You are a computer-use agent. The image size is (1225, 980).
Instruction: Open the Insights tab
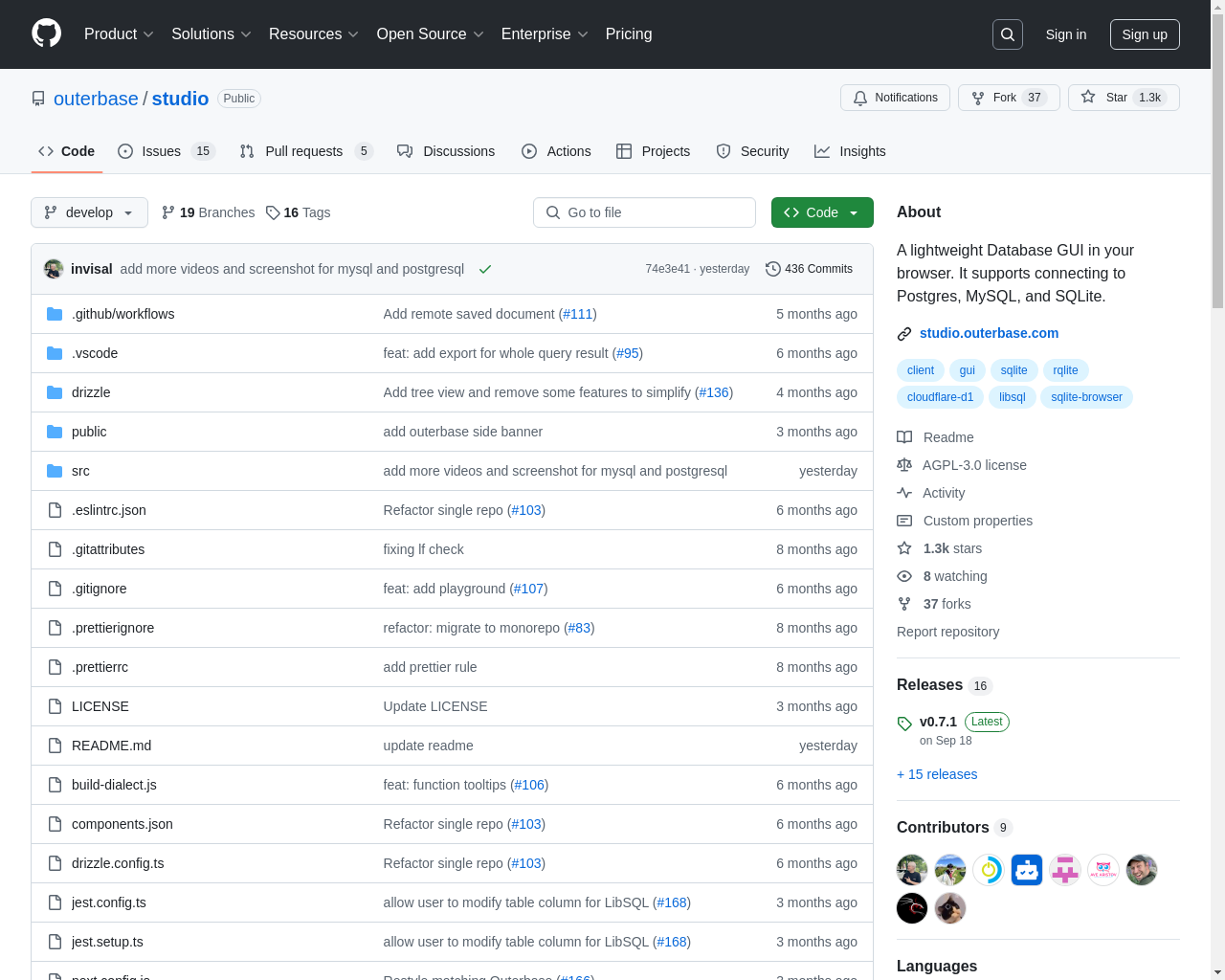tap(850, 151)
